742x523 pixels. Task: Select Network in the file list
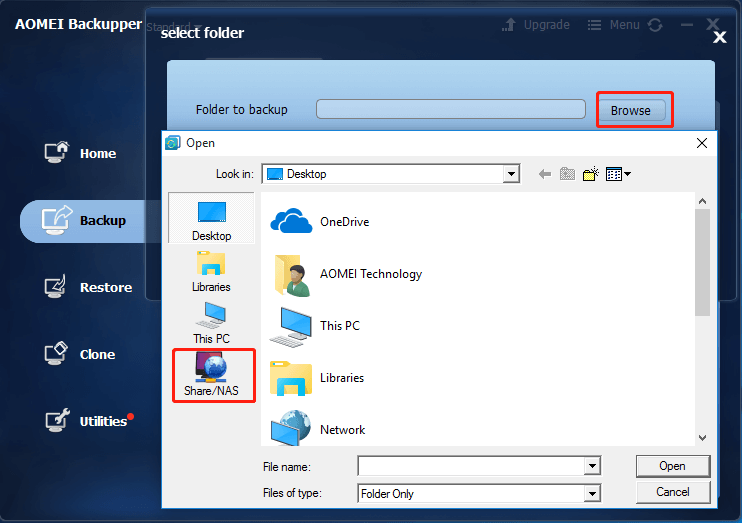point(318,429)
